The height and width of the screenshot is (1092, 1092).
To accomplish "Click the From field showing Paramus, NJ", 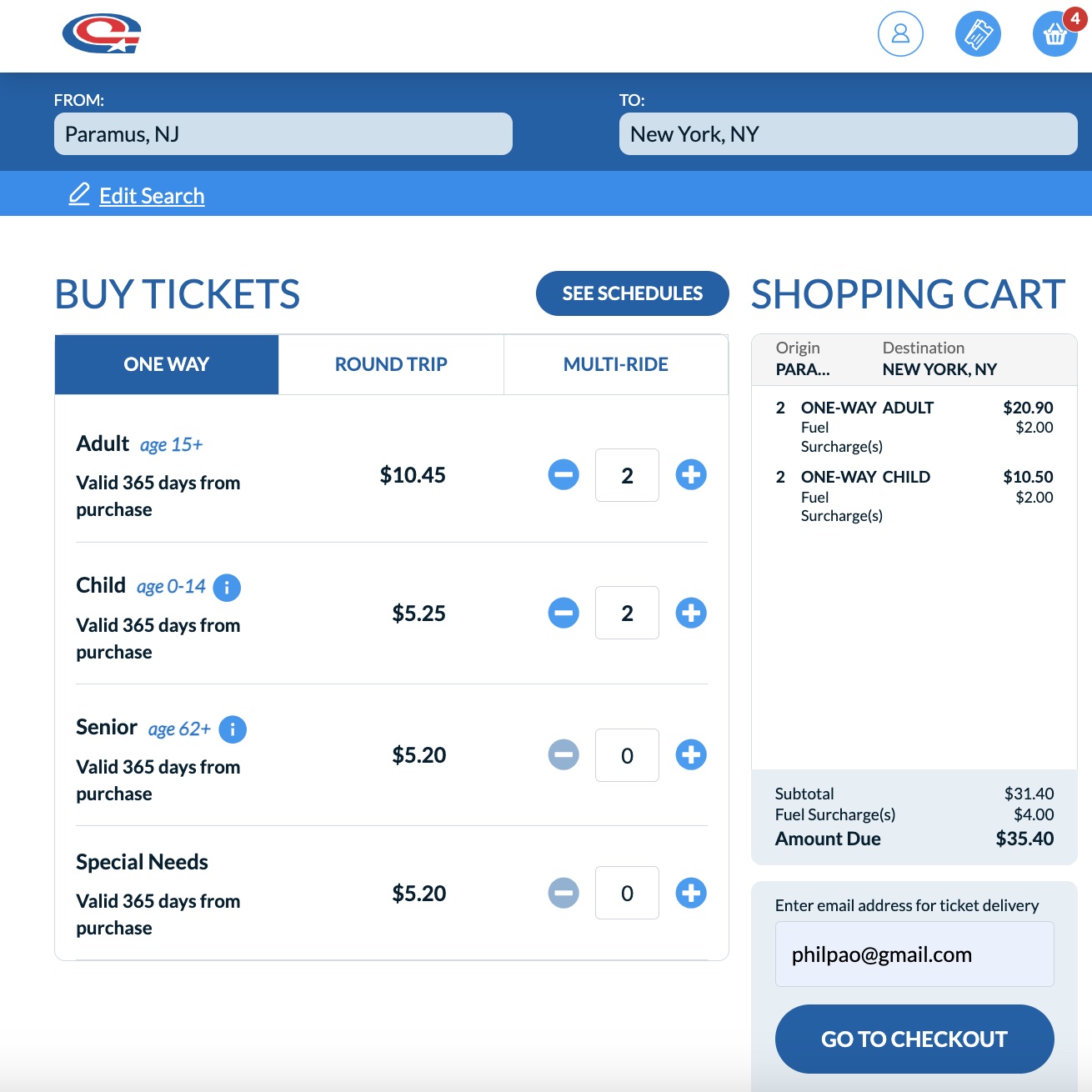I will coord(283,134).
